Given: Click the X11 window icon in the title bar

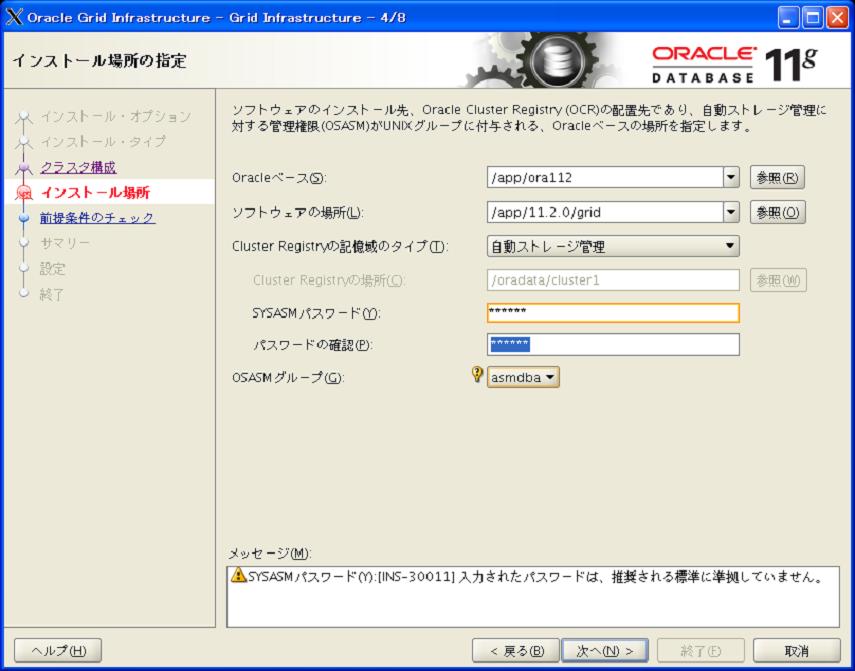Looking at the screenshot, I should pyautogui.click(x=15, y=17).
